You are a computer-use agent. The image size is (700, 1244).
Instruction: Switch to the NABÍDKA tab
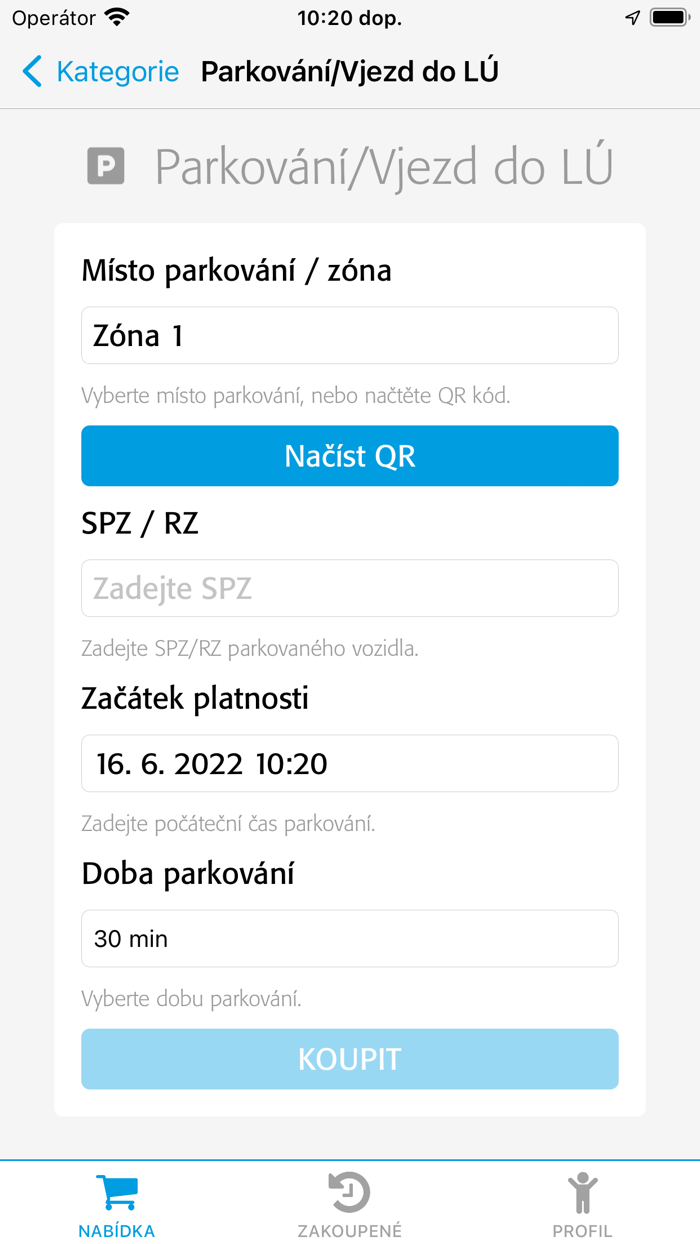(117, 1231)
